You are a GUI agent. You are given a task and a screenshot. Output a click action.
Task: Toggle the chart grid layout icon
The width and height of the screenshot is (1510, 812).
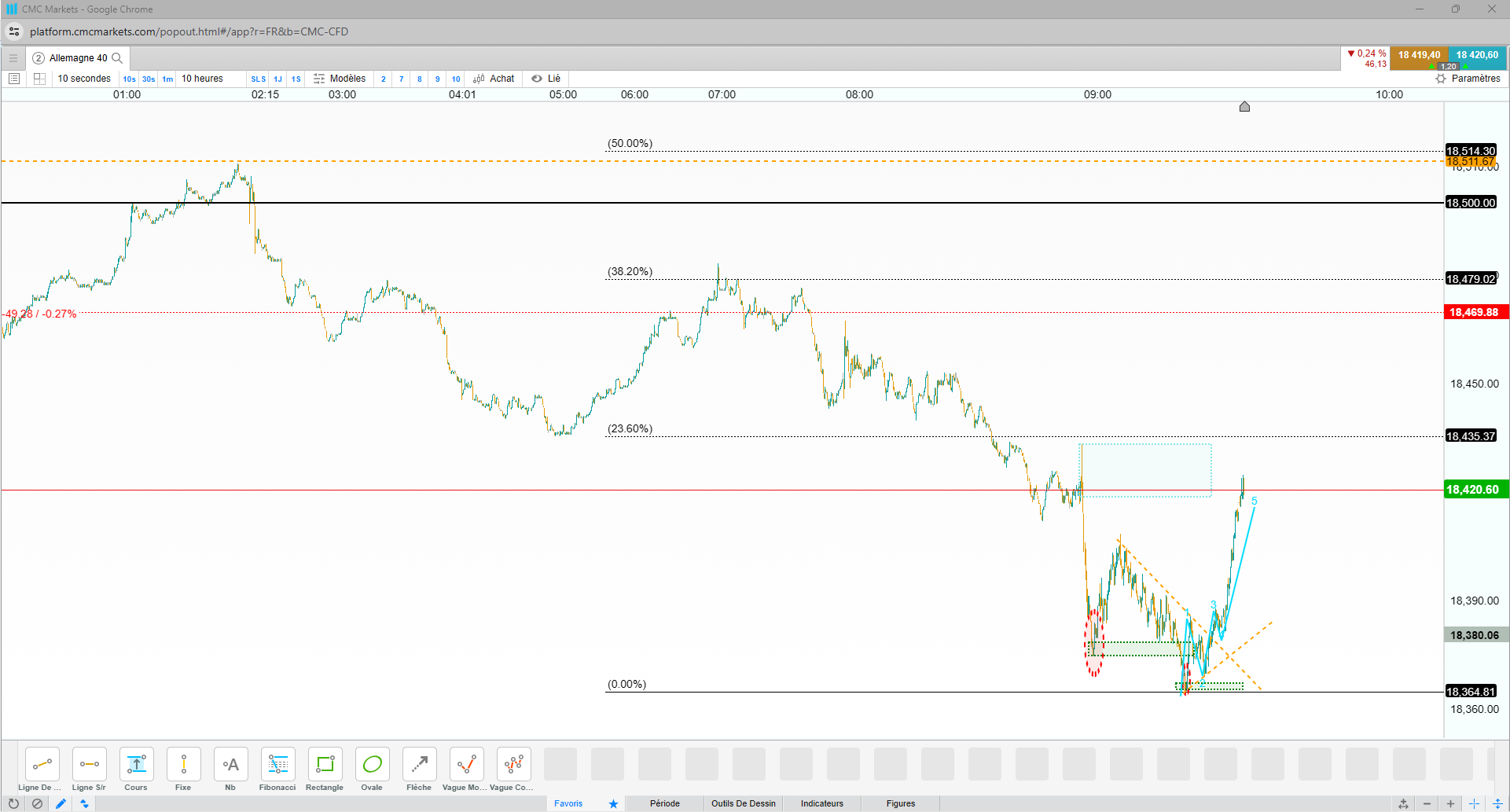coord(39,79)
